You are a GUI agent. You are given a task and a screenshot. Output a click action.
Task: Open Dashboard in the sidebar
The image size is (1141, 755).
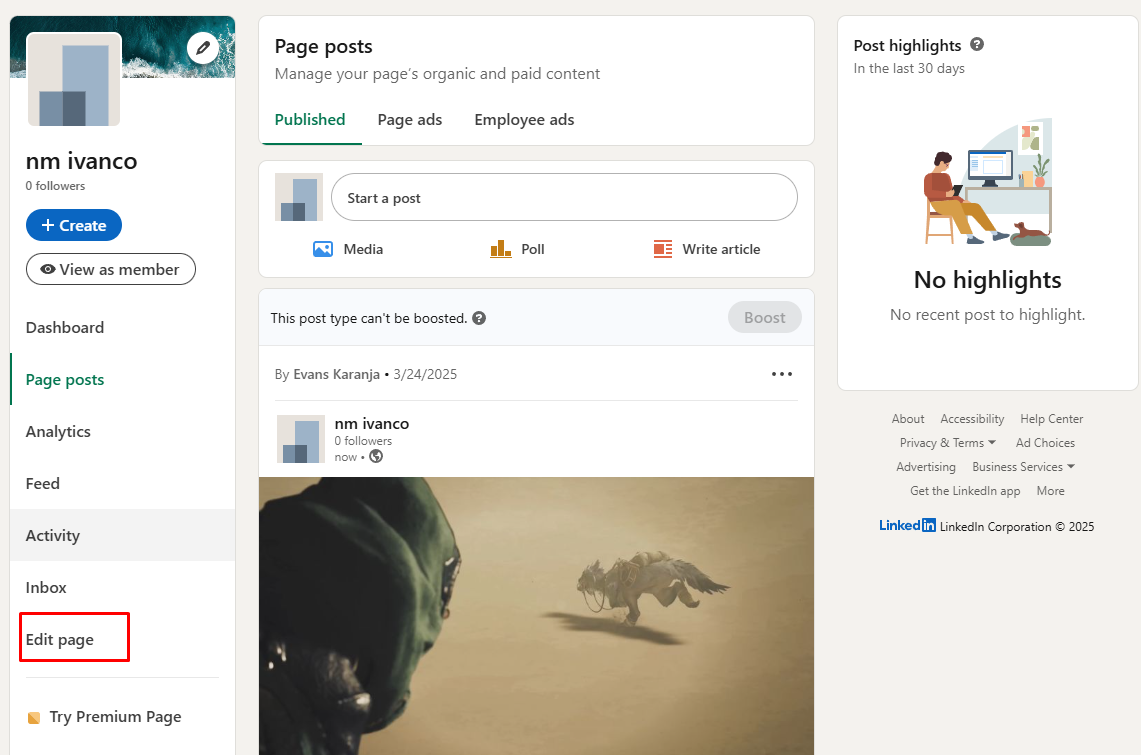point(65,327)
